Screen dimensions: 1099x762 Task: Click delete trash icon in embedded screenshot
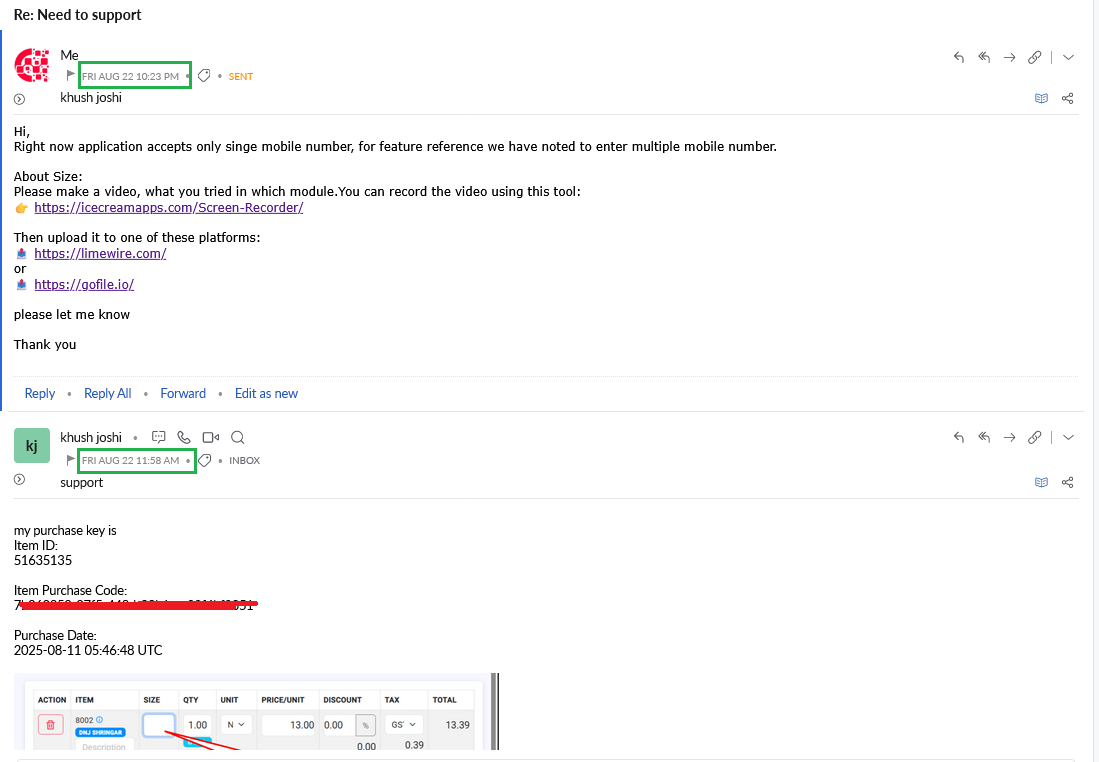click(50, 725)
